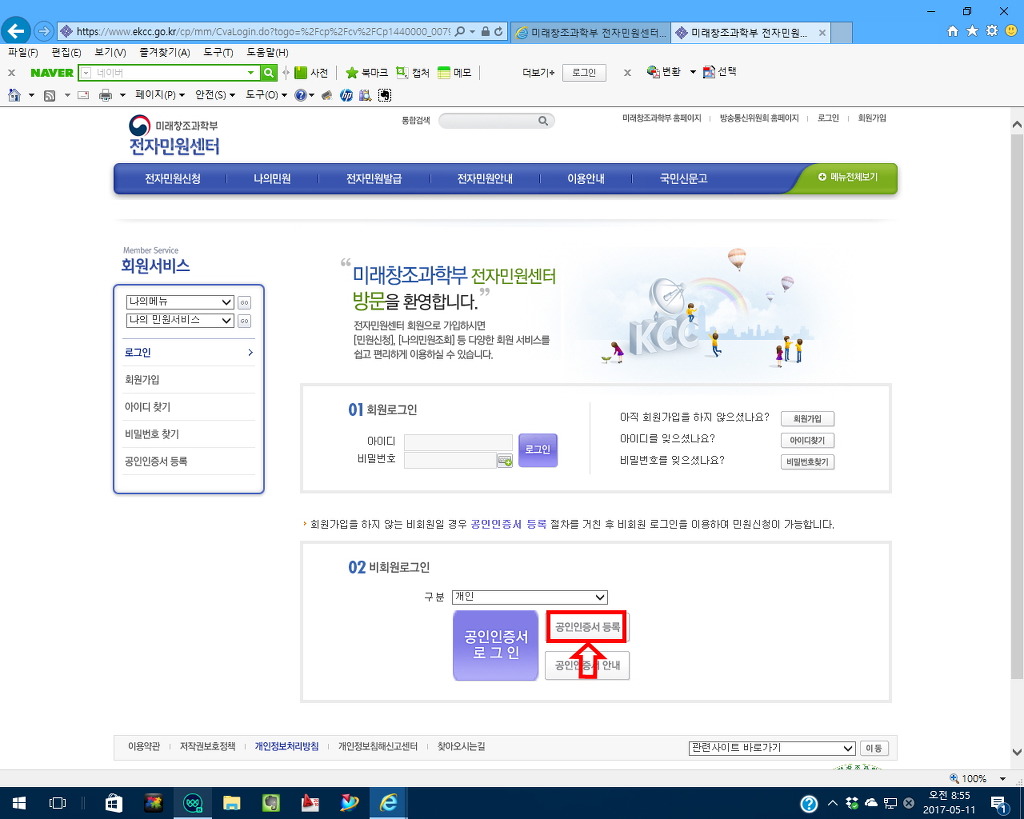Image resolution: width=1024 pixels, height=819 pixels.
Task: Click the green Naver search button
Action: (x=268, y=72)
